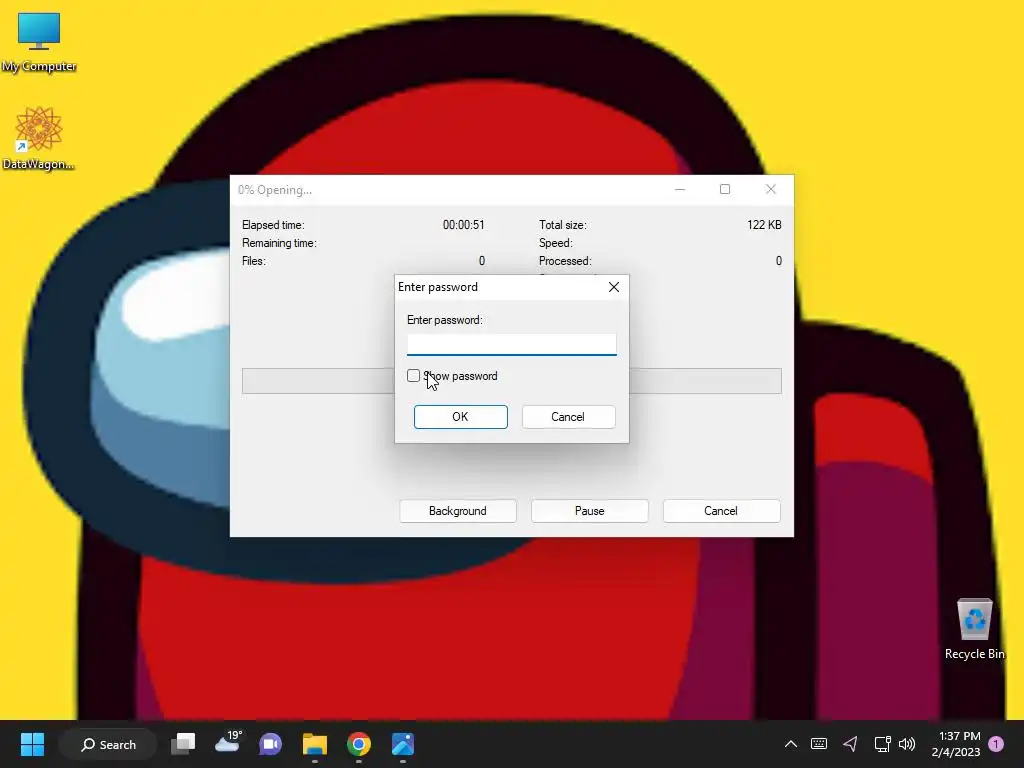Open the weather widget showing 19°

point(228,743)
